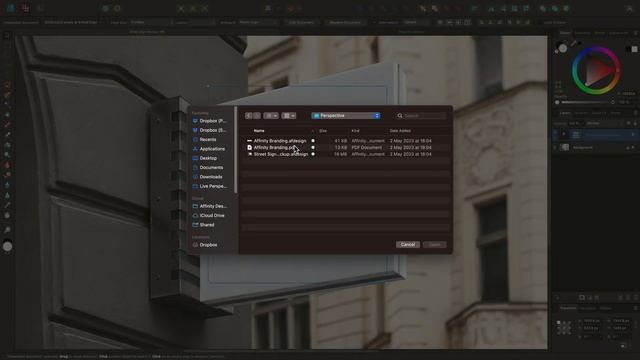
Task: Open the group-by options dropdown
Action: coord(289,116)
